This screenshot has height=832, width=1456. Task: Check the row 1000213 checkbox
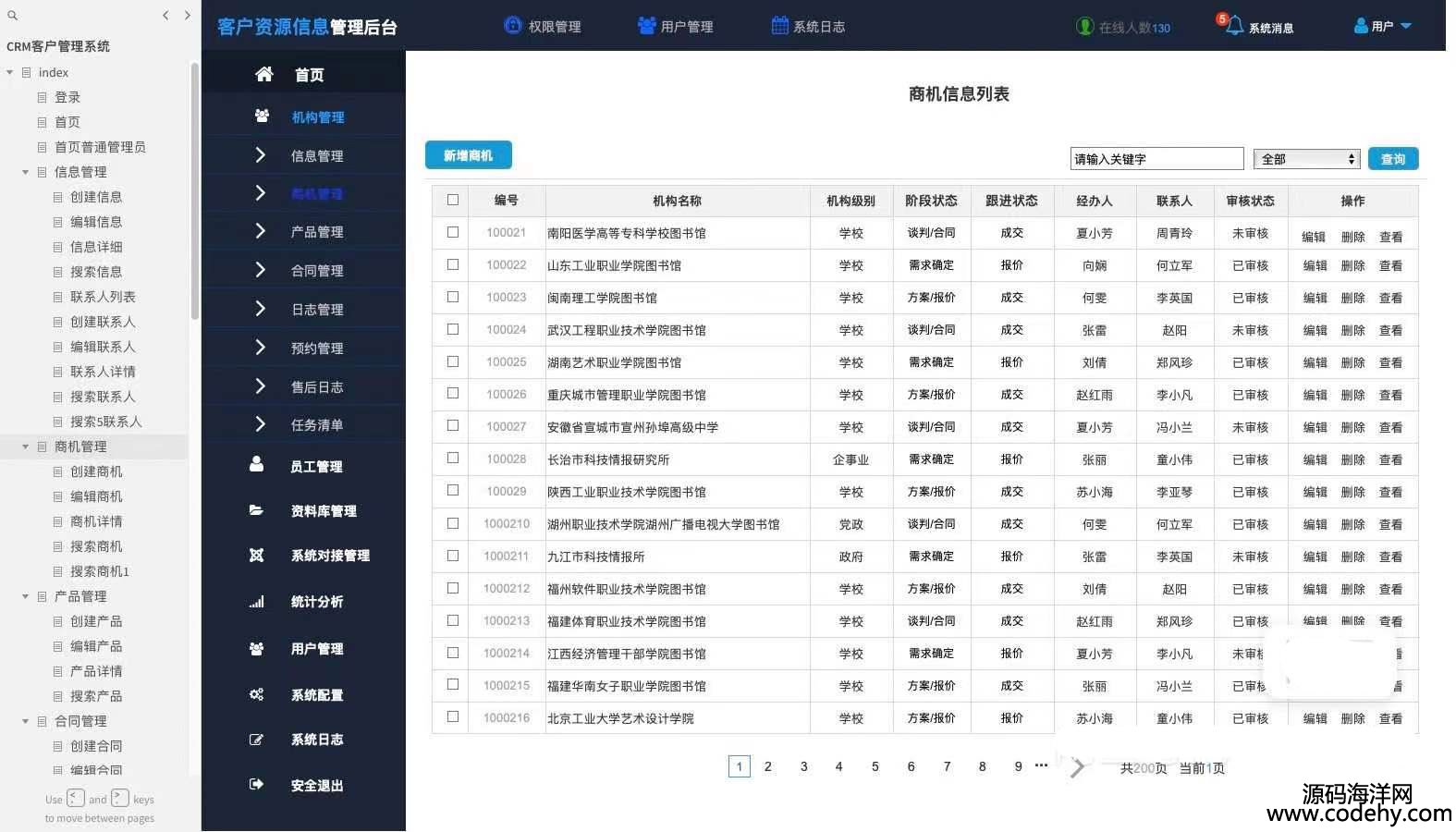coord(453,620)
